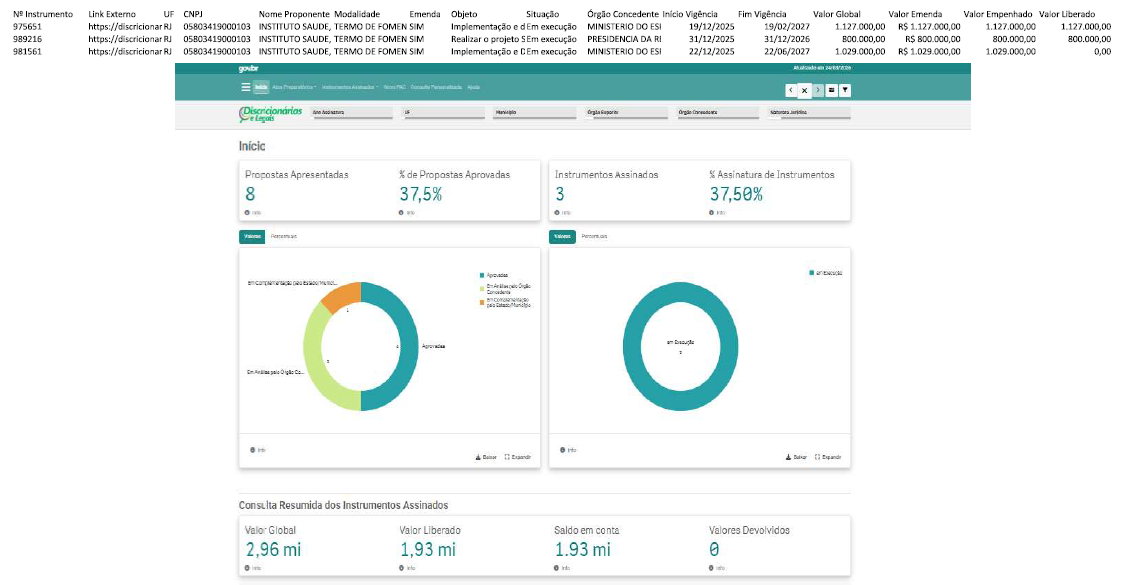Click Expandir below the Em Execução chart
This screenshot has width=1139, height=585.
[828, 457]
